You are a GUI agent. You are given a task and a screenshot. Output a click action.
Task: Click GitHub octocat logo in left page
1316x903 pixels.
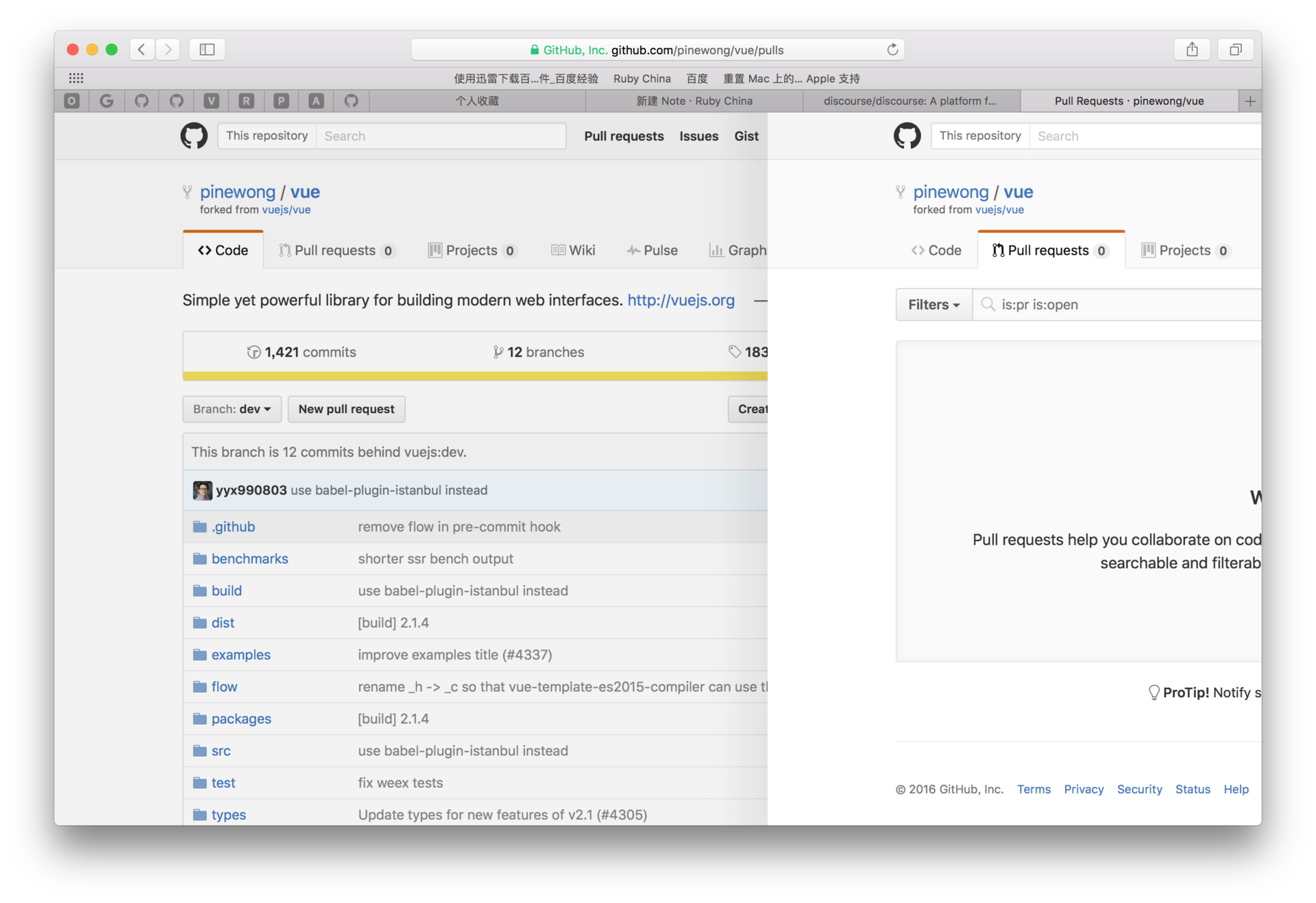point(194,136)
